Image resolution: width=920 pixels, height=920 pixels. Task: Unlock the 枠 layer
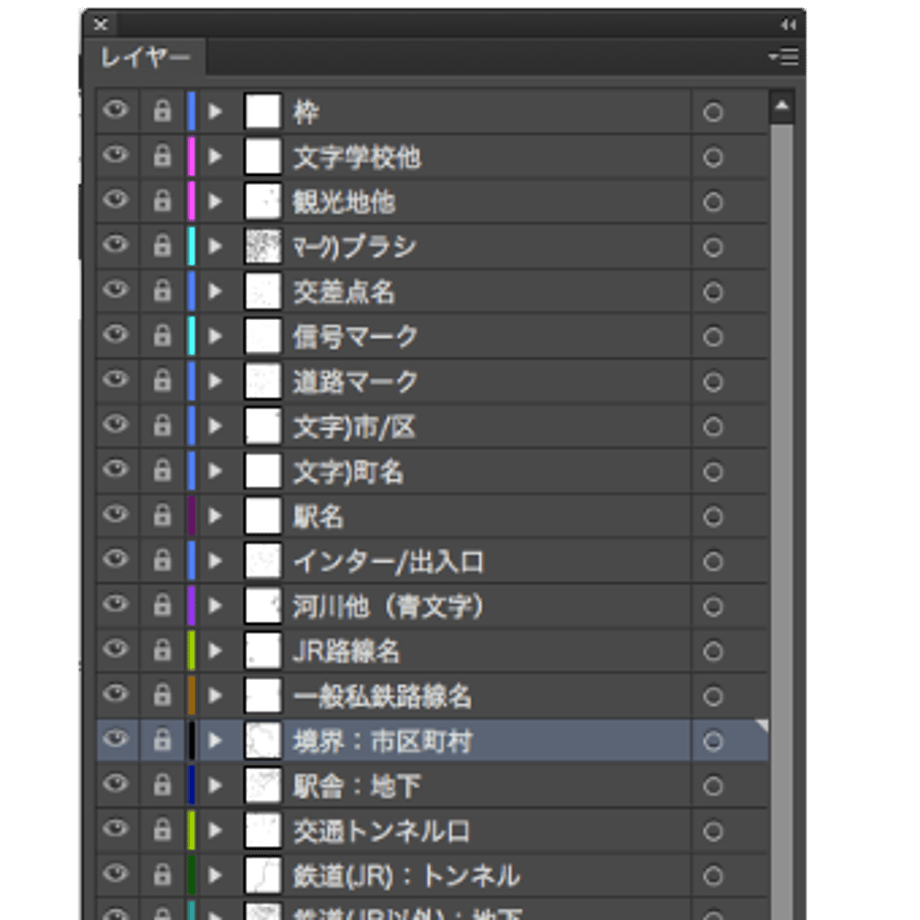click(162, 110)
